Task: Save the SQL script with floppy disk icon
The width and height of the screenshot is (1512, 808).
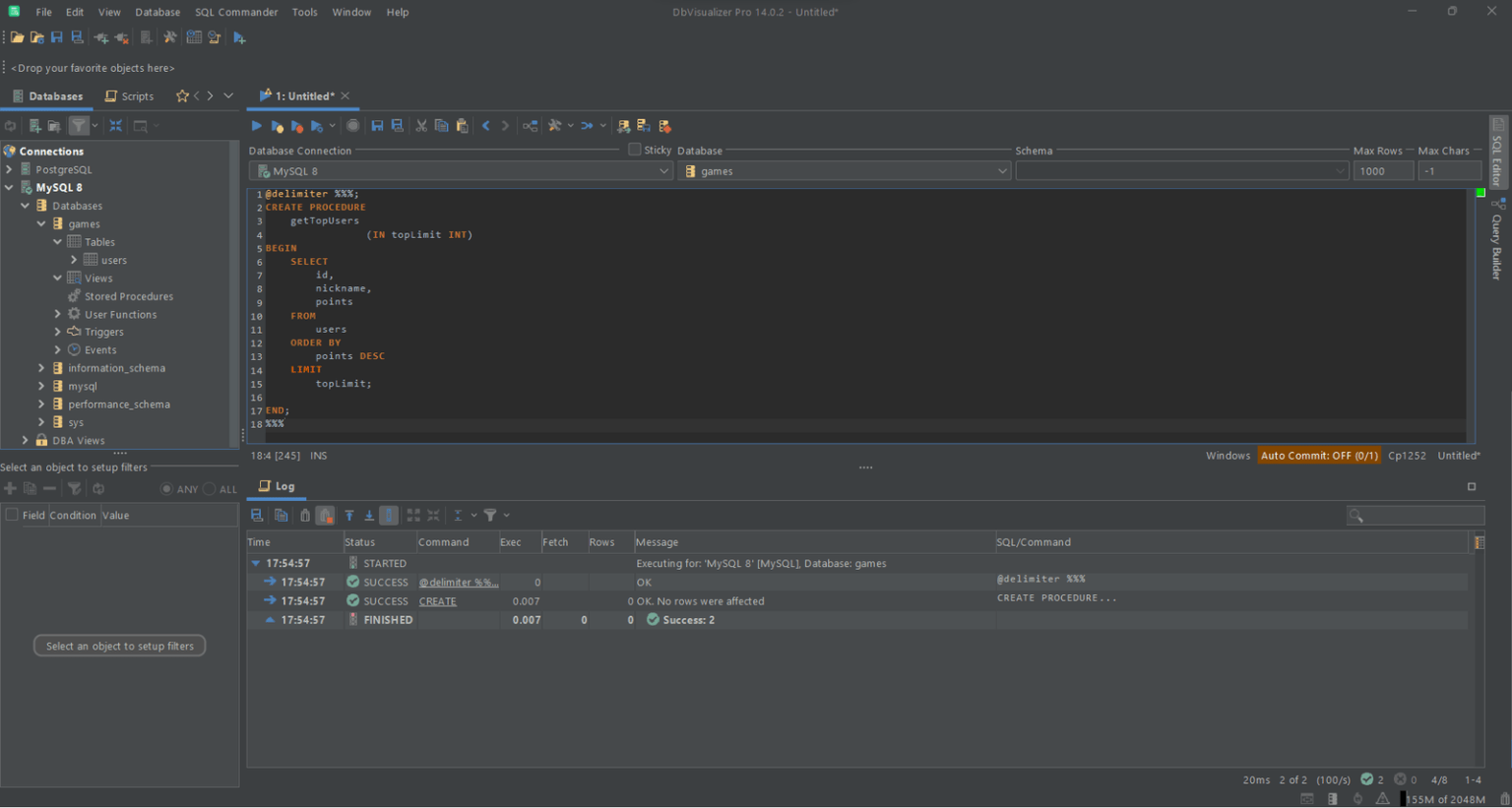Action: click(x=377, y=126)
